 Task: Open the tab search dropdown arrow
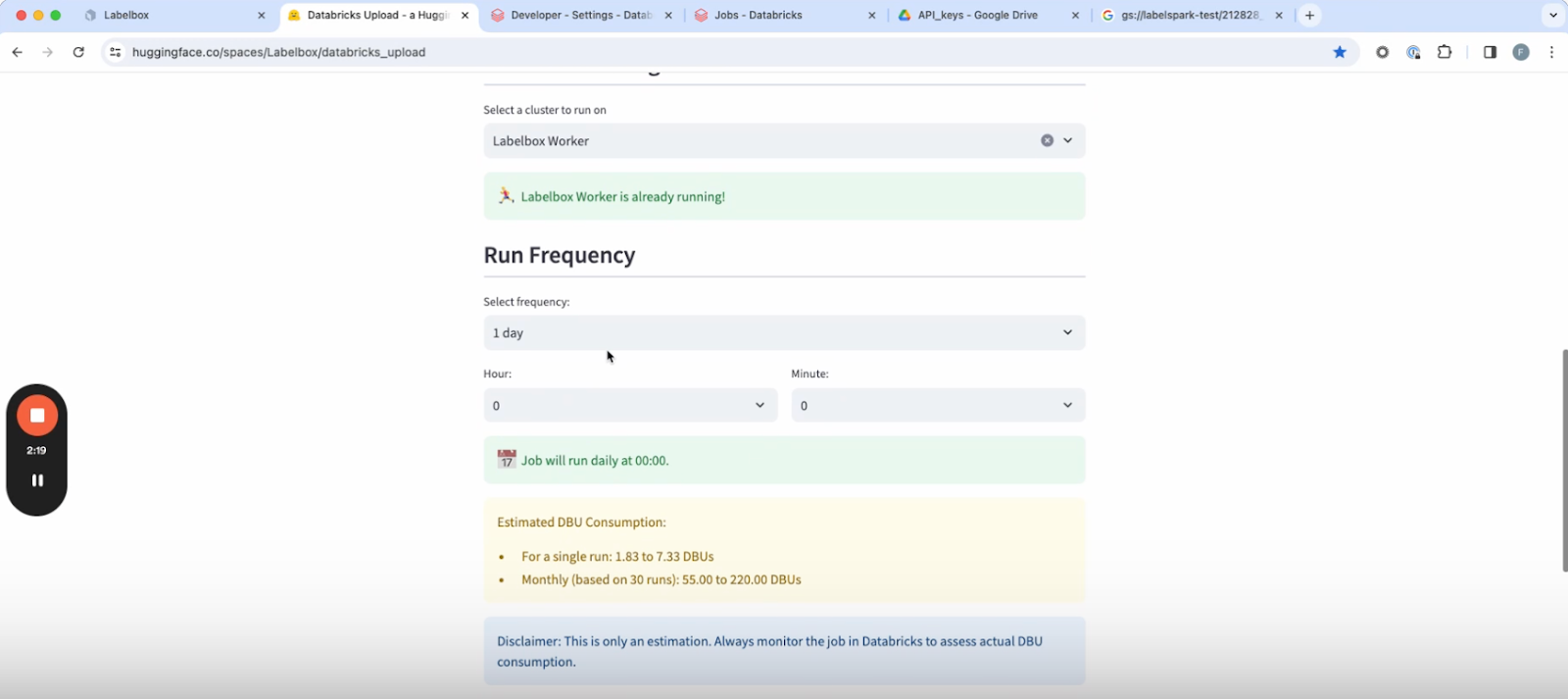pyautogui.click(x=1553, y=15)
